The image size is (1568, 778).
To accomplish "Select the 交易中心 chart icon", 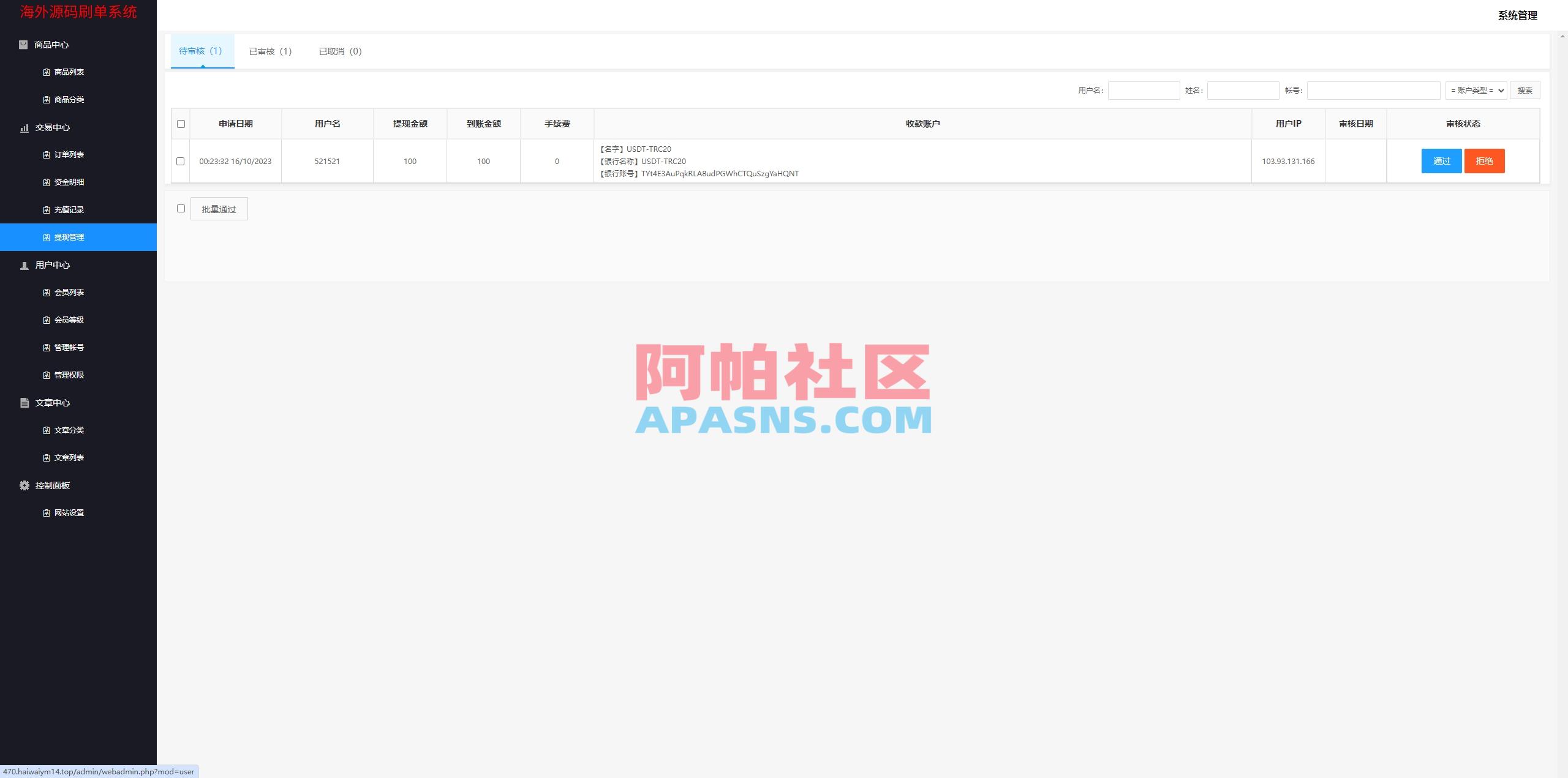I will (x=24, y=128).
